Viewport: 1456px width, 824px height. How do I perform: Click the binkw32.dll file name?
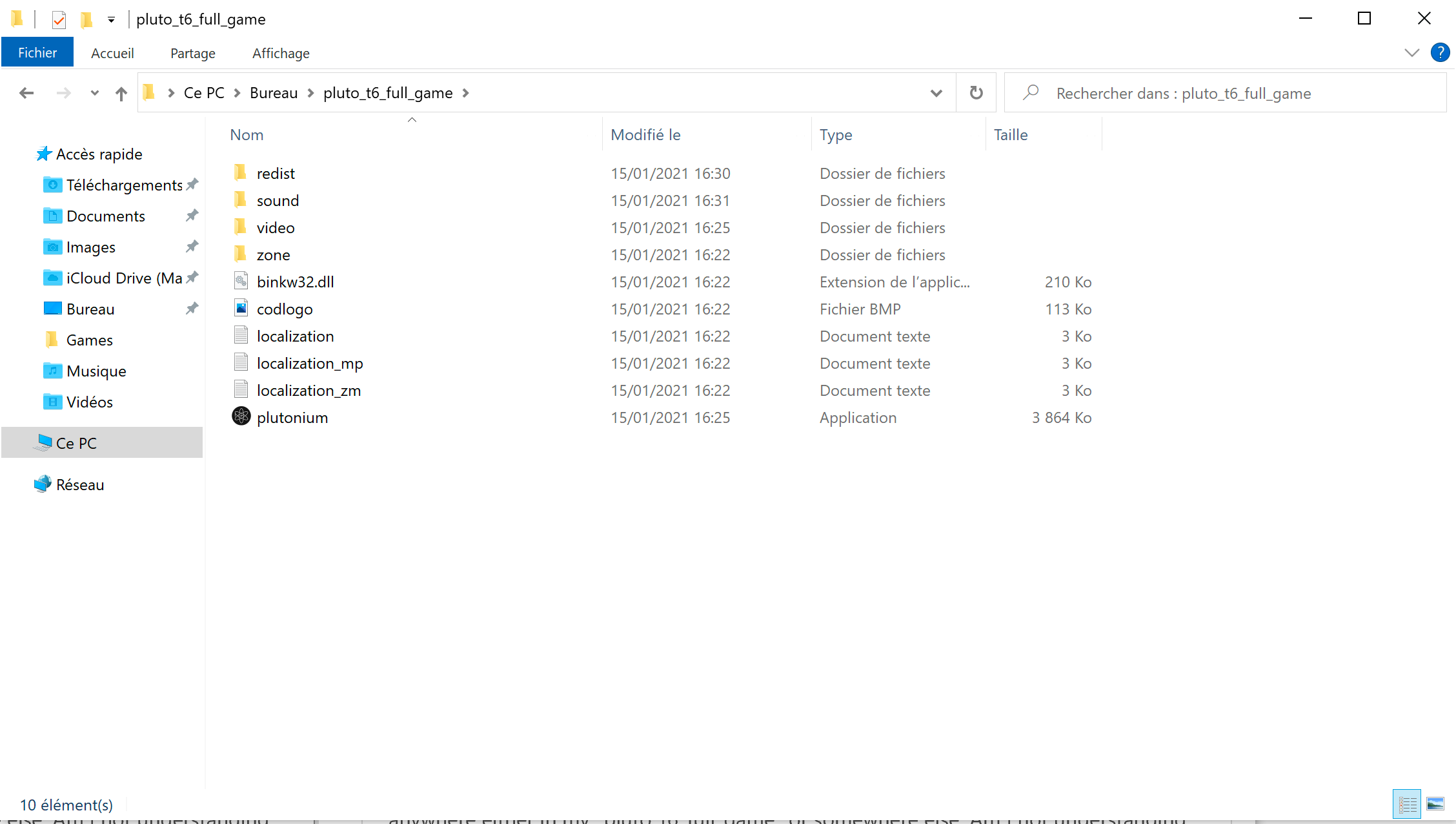(x=296, y=282)
